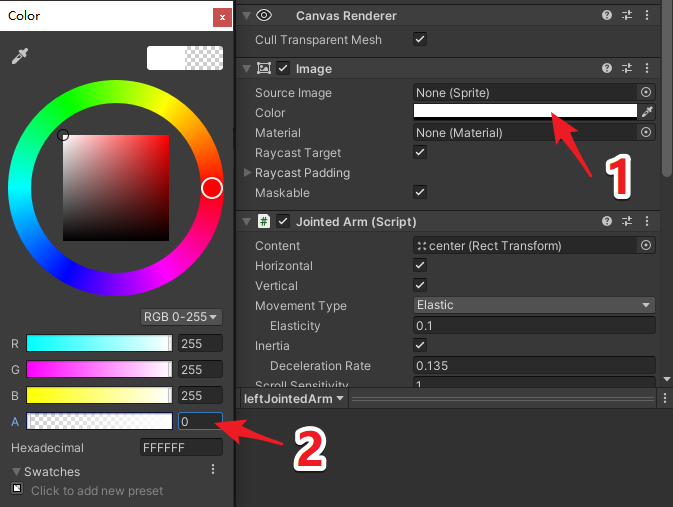Click the G value field 255

pyautogui.click(x=200, y=369)
